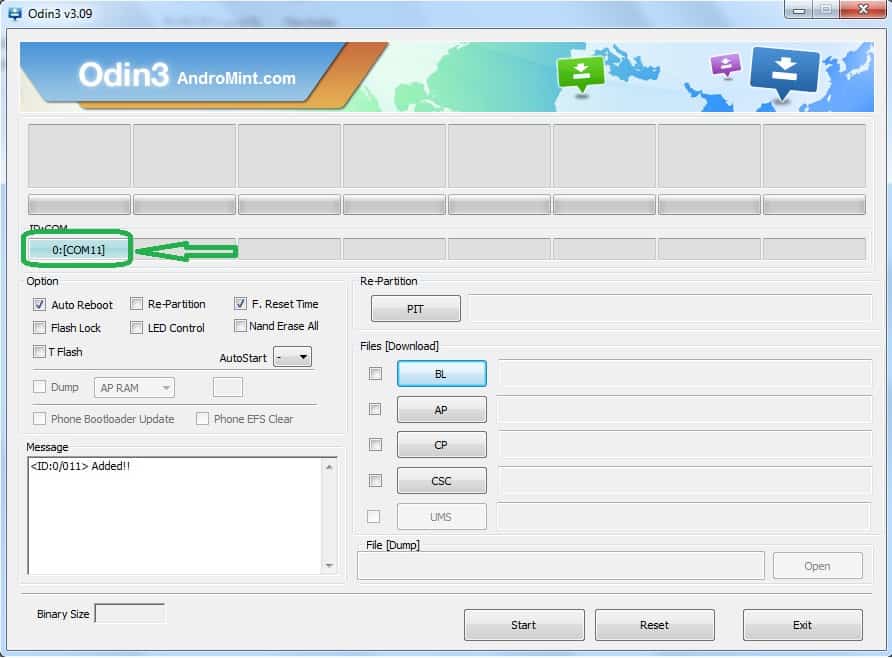The width and height of the screenshot is (892, 658).
Task: Open the AP RAM dump dropdown
Action: (x=134, y=388)
